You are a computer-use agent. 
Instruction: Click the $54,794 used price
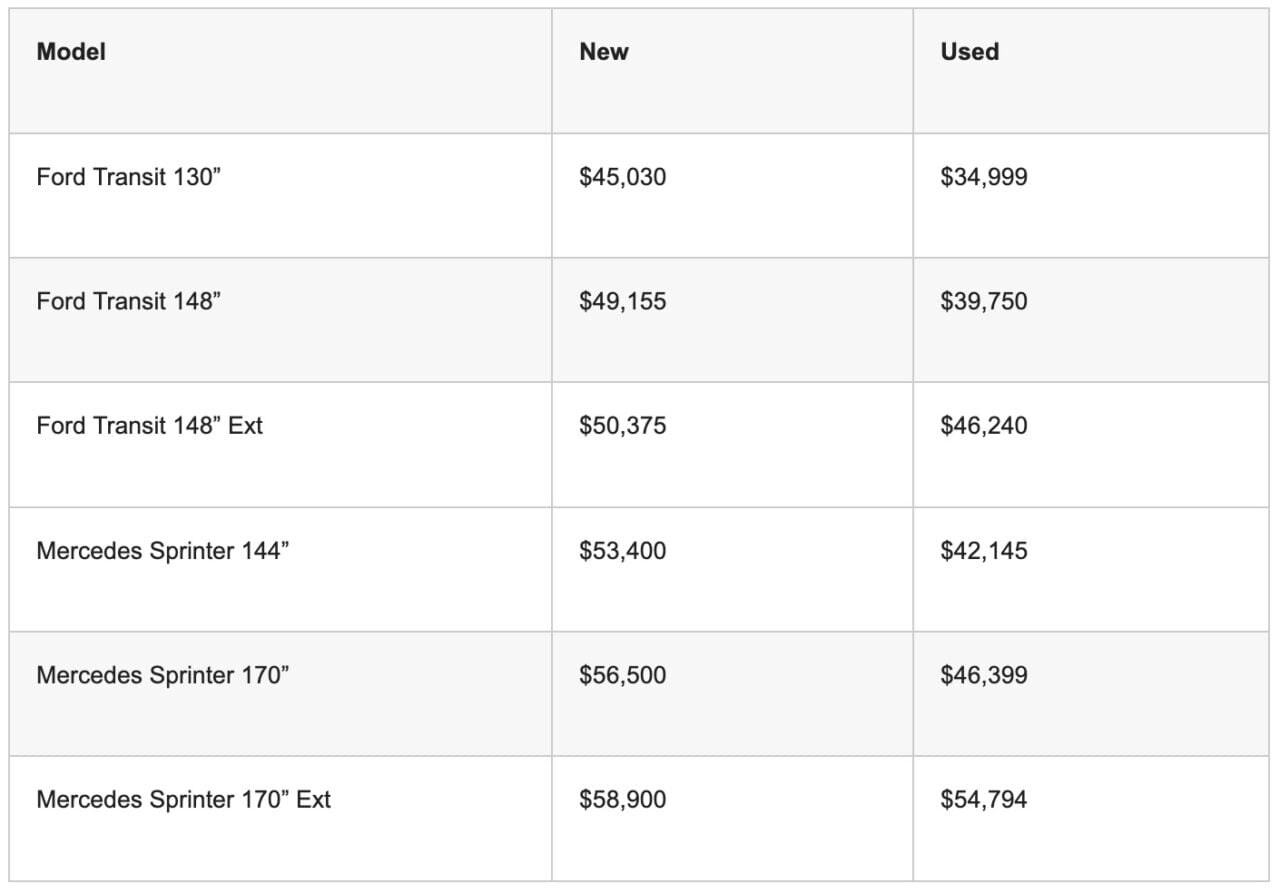(983, 800)
